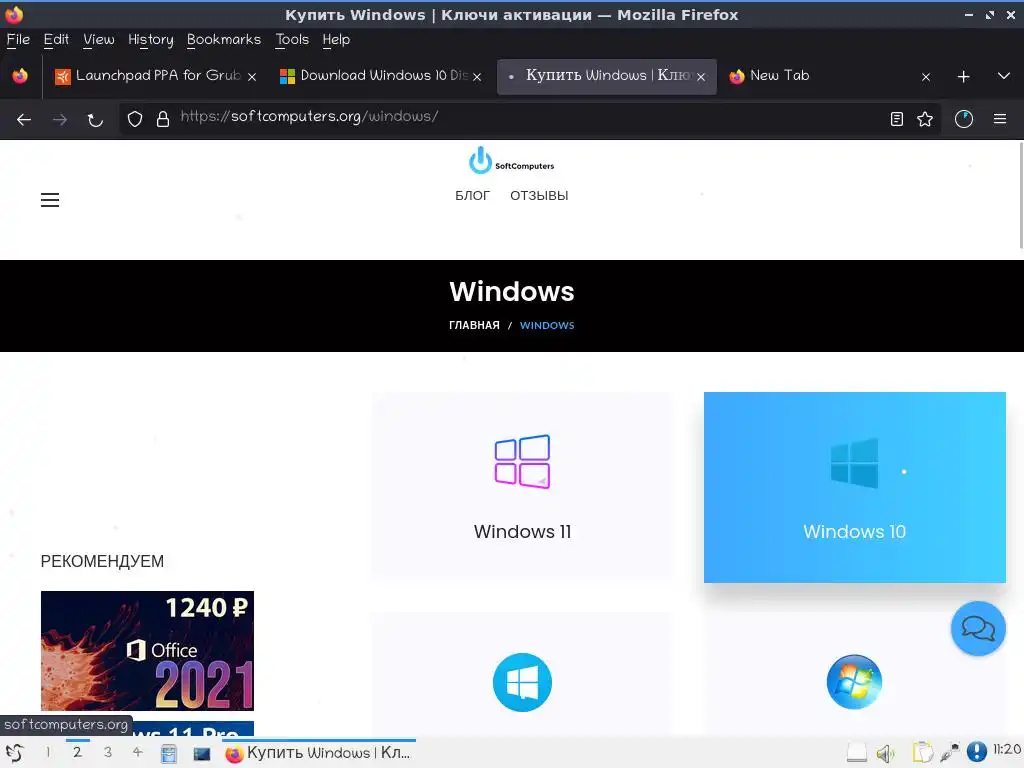Open the Tools menu
Viewport: 1024px width, 768px height.
coord(292,40)
